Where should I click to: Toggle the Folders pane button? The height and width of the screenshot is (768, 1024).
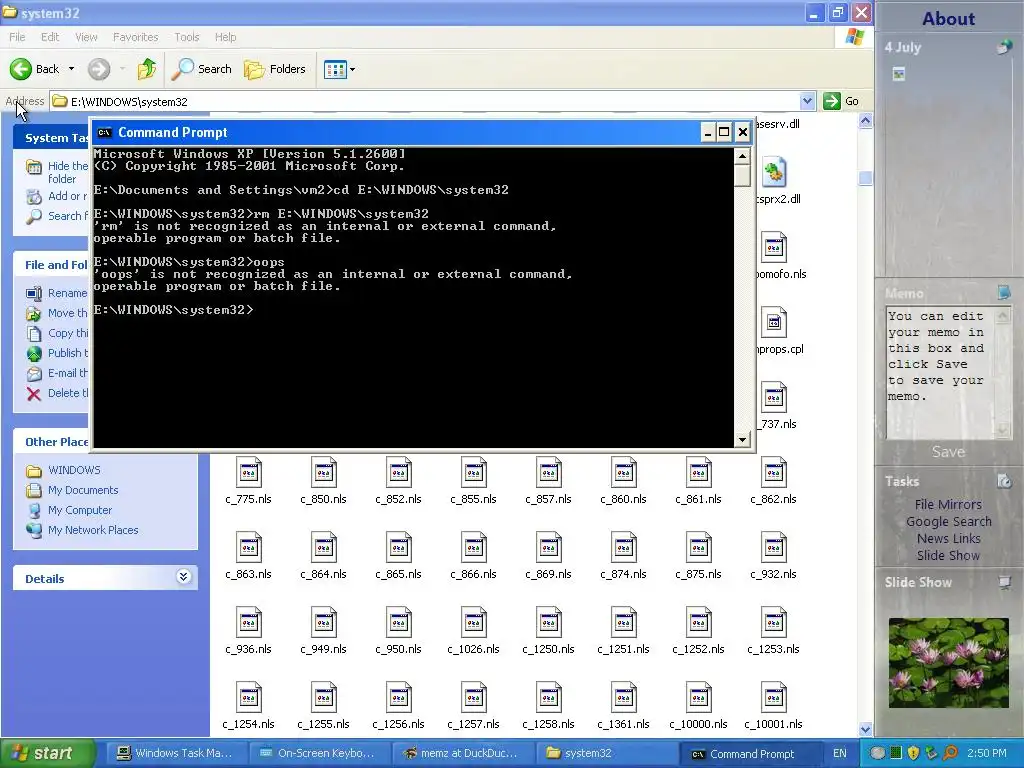(x=274, y=69)
